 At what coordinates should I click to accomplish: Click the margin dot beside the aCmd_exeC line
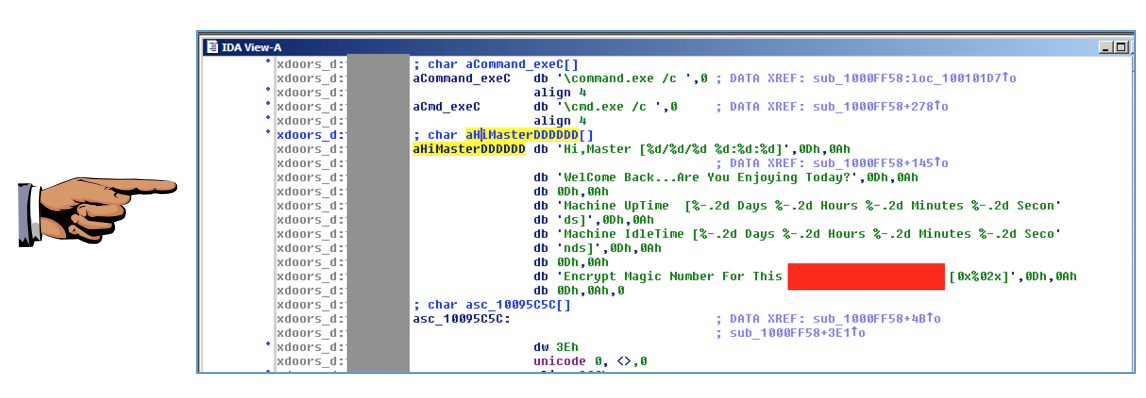point(268,104)
